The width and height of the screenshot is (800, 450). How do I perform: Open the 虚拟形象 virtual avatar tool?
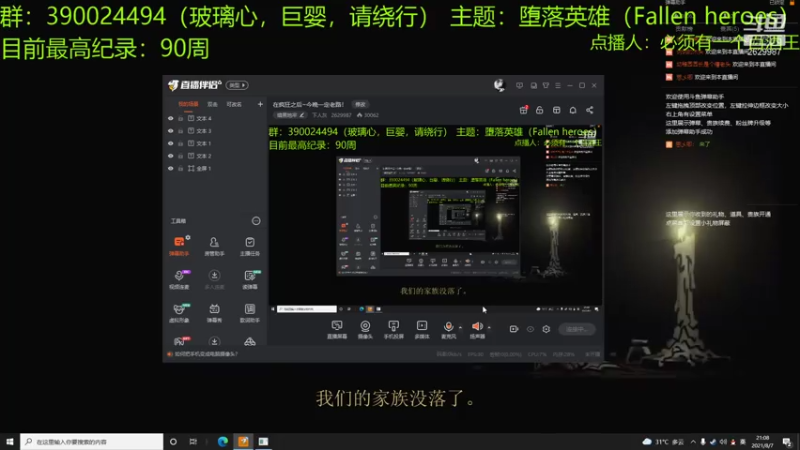point(179,313)
